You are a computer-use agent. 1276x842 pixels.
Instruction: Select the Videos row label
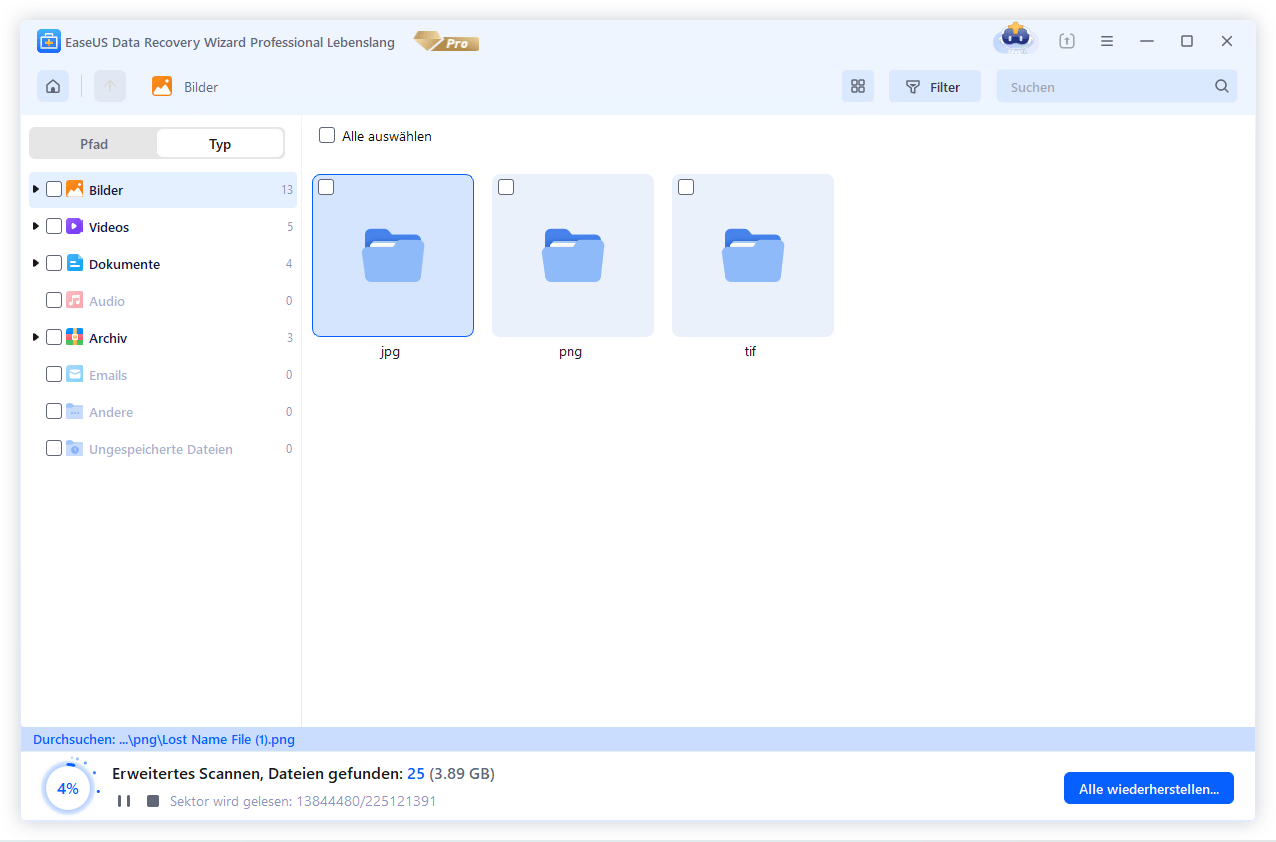click(x=109, y=227)
